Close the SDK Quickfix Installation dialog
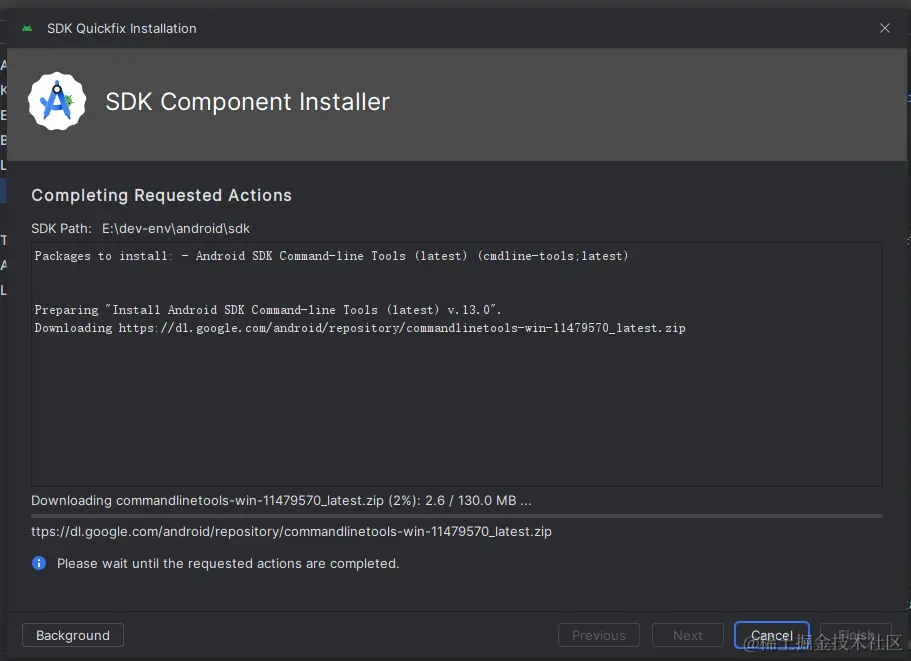911x661 pixels. (885, 28)
